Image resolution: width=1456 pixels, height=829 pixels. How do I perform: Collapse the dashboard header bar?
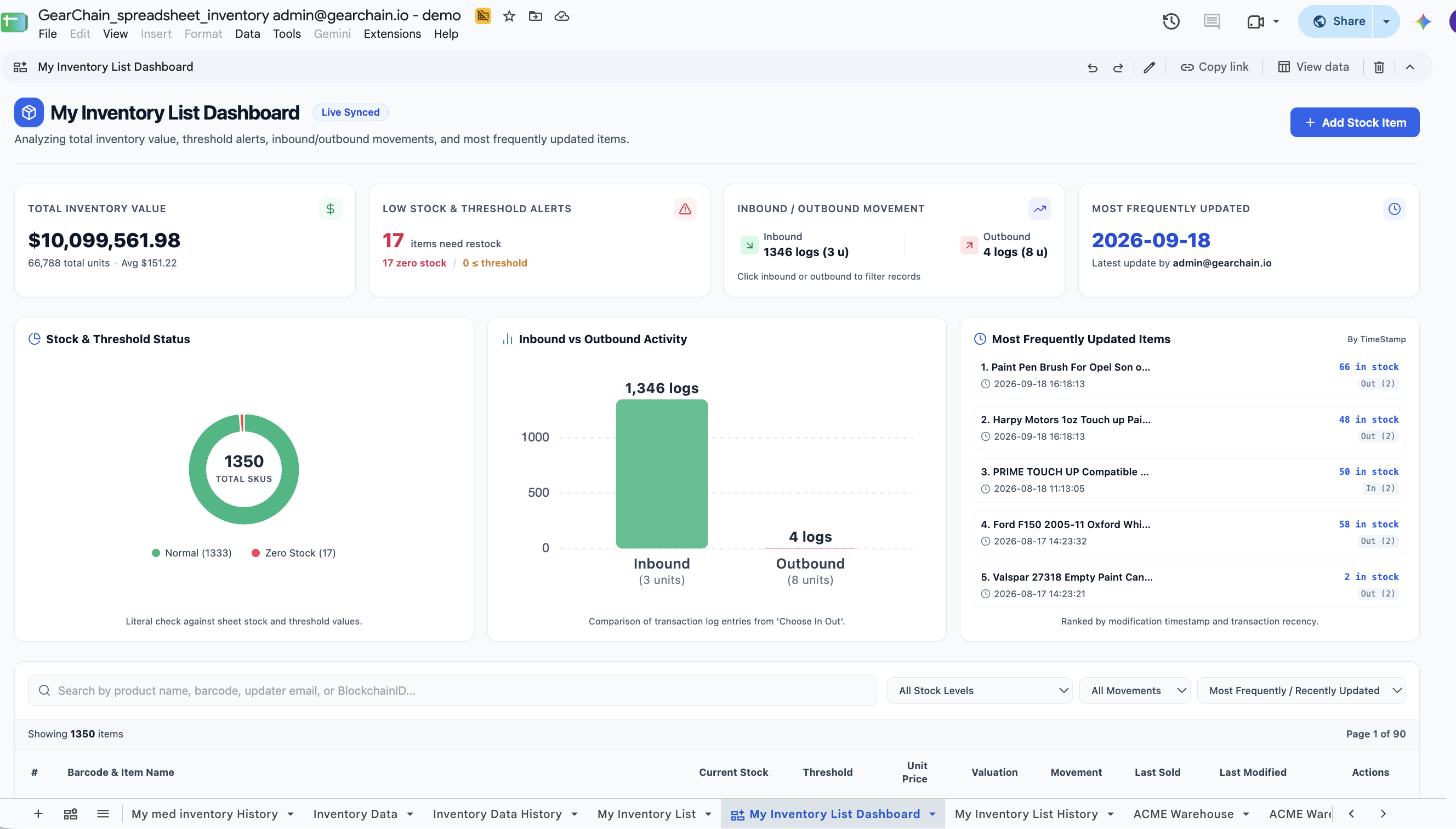coord(1410,67)
